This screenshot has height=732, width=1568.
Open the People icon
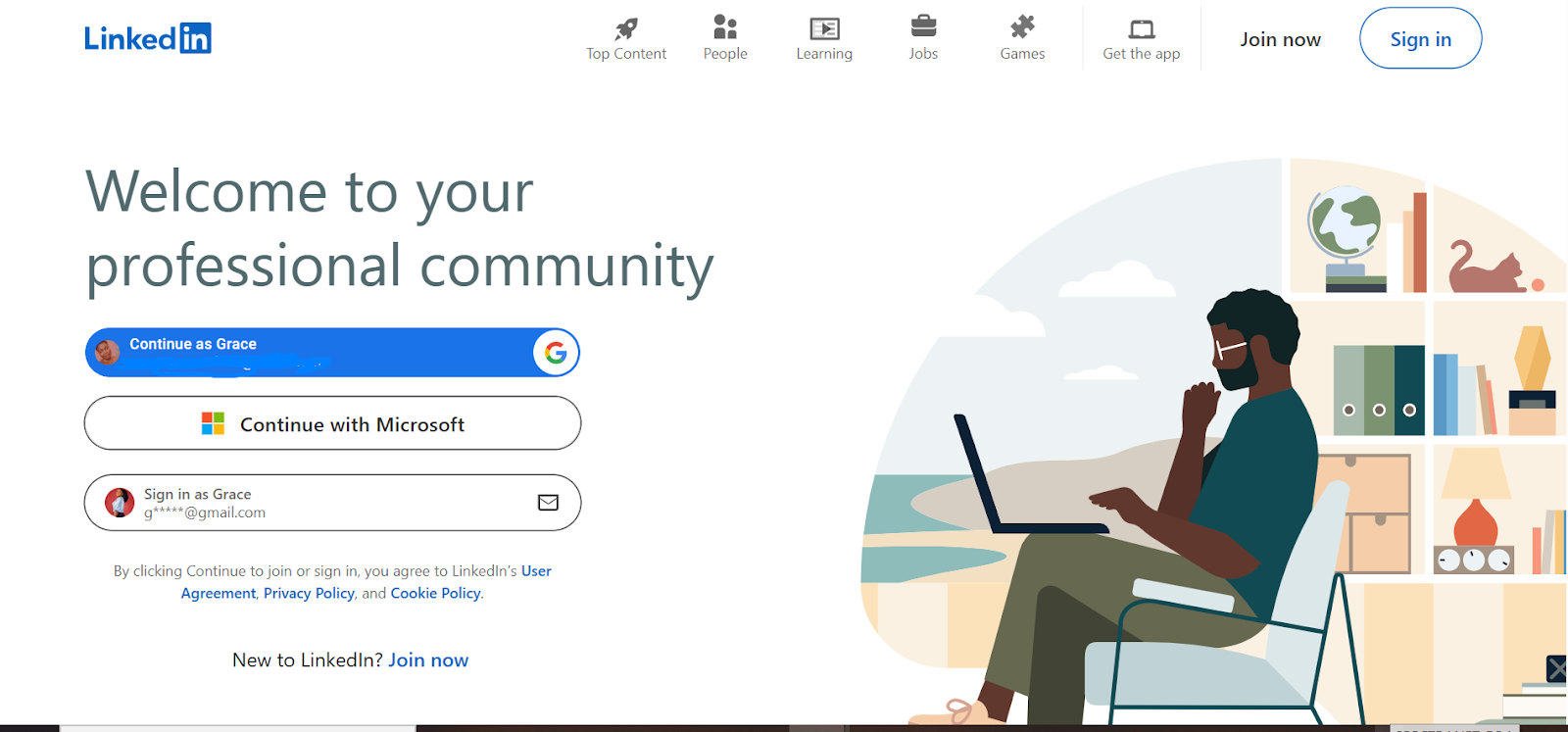click(x=725, y=26)
